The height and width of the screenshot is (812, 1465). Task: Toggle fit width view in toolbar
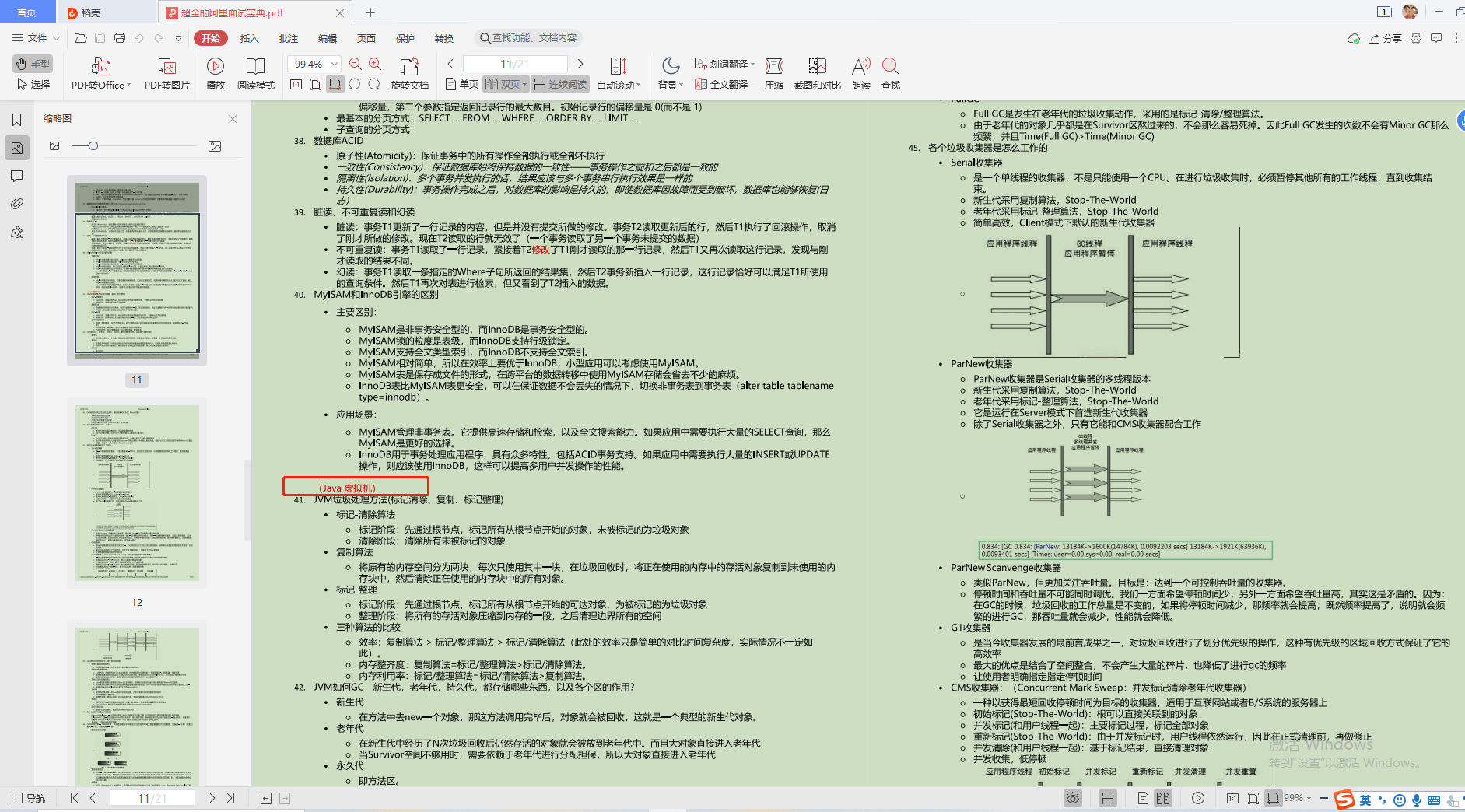click(335, 84)
